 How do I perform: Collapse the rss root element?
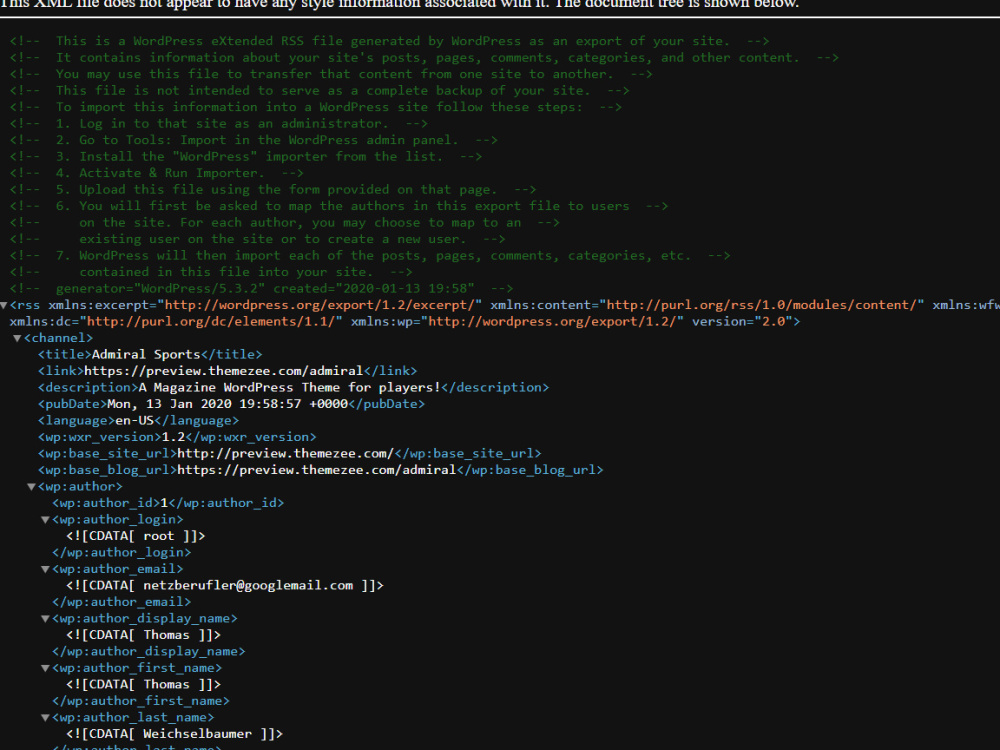click(4, 305)
